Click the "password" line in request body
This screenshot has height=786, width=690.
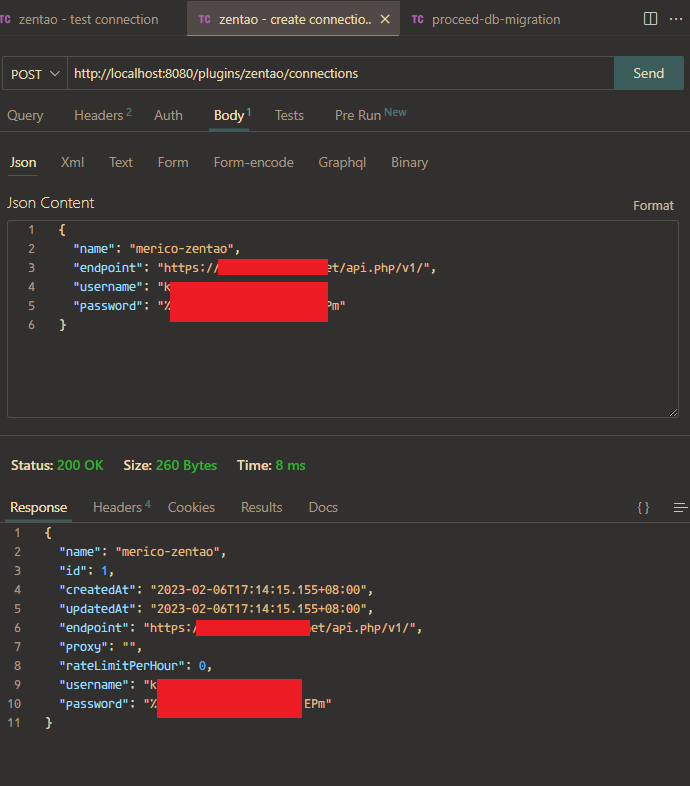(x=209, y=306)
